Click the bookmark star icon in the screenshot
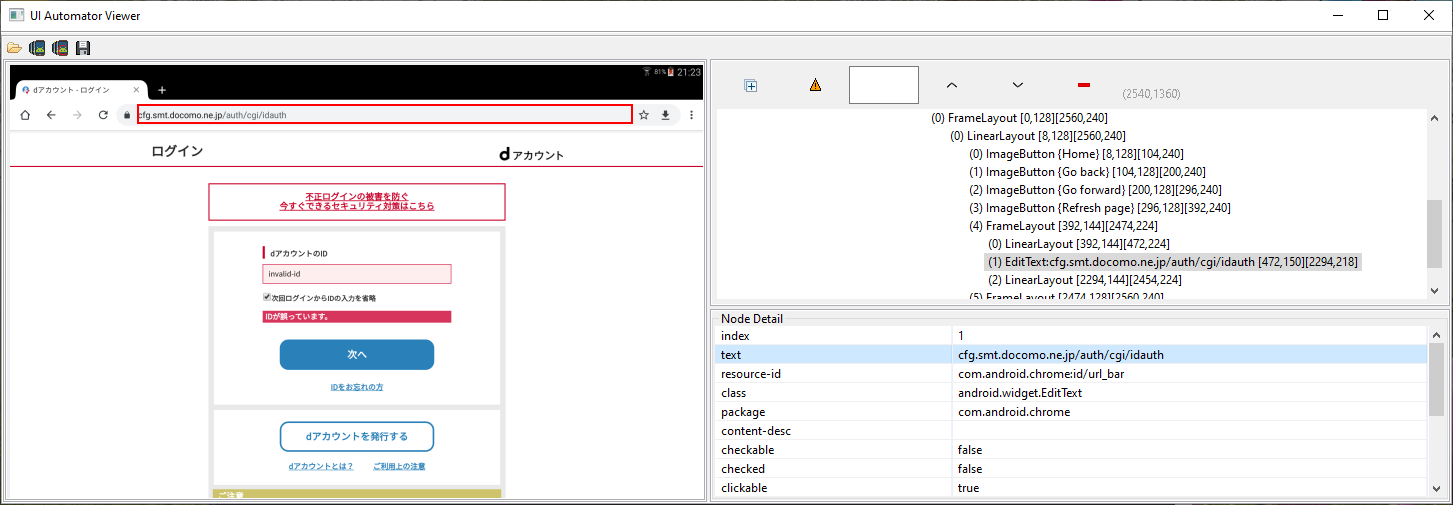 pyautogui.click(x=644, y=115)
